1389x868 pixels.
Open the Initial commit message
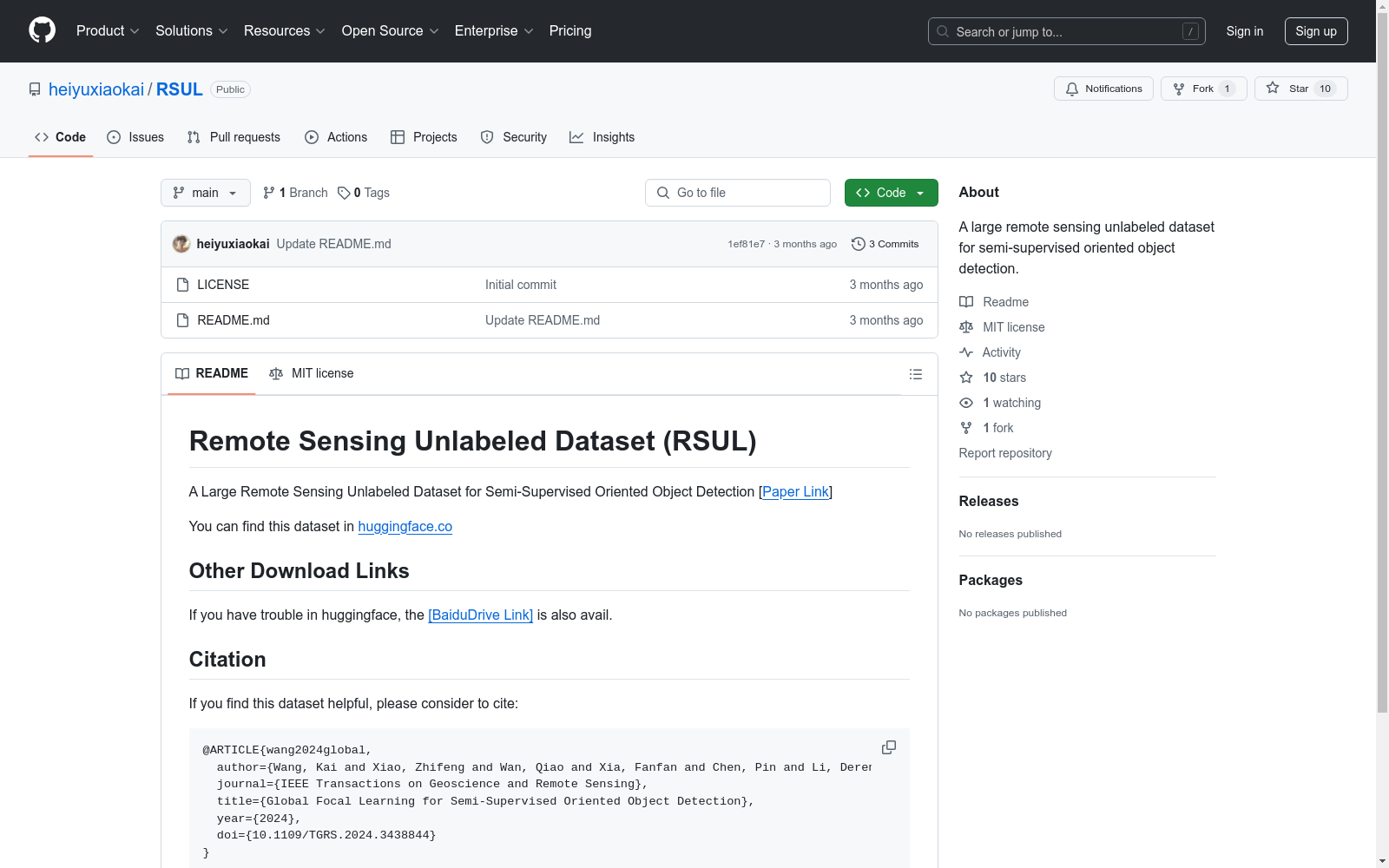521,285
